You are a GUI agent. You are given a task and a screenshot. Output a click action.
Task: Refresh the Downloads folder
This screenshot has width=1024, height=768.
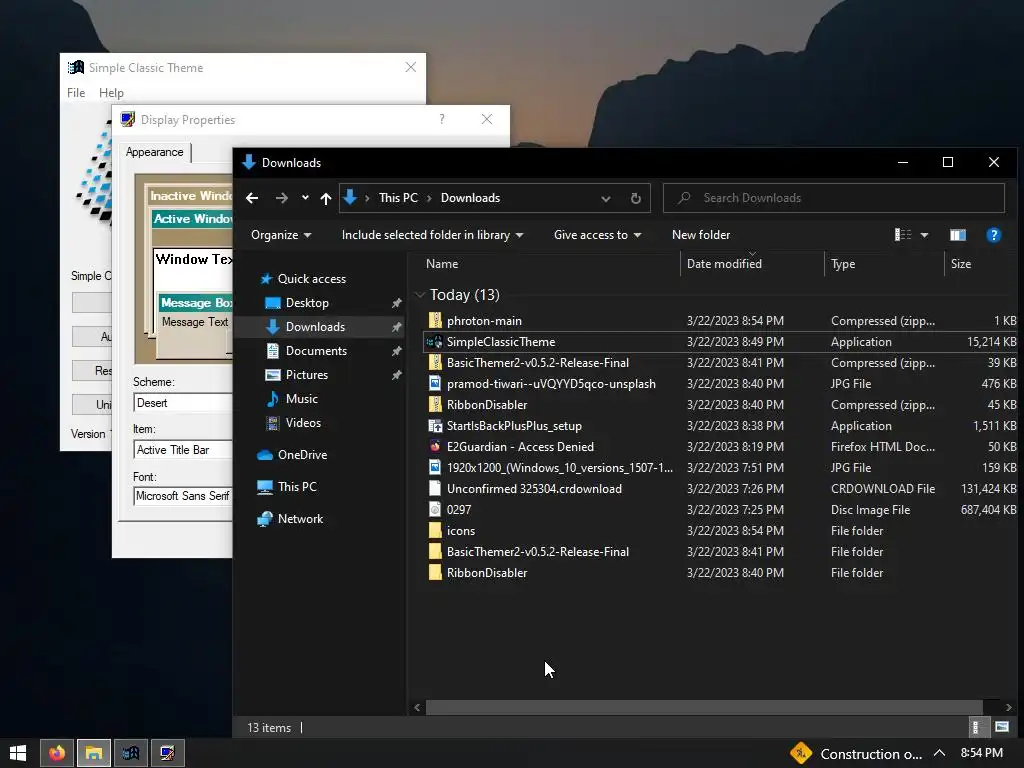(635, 199)
